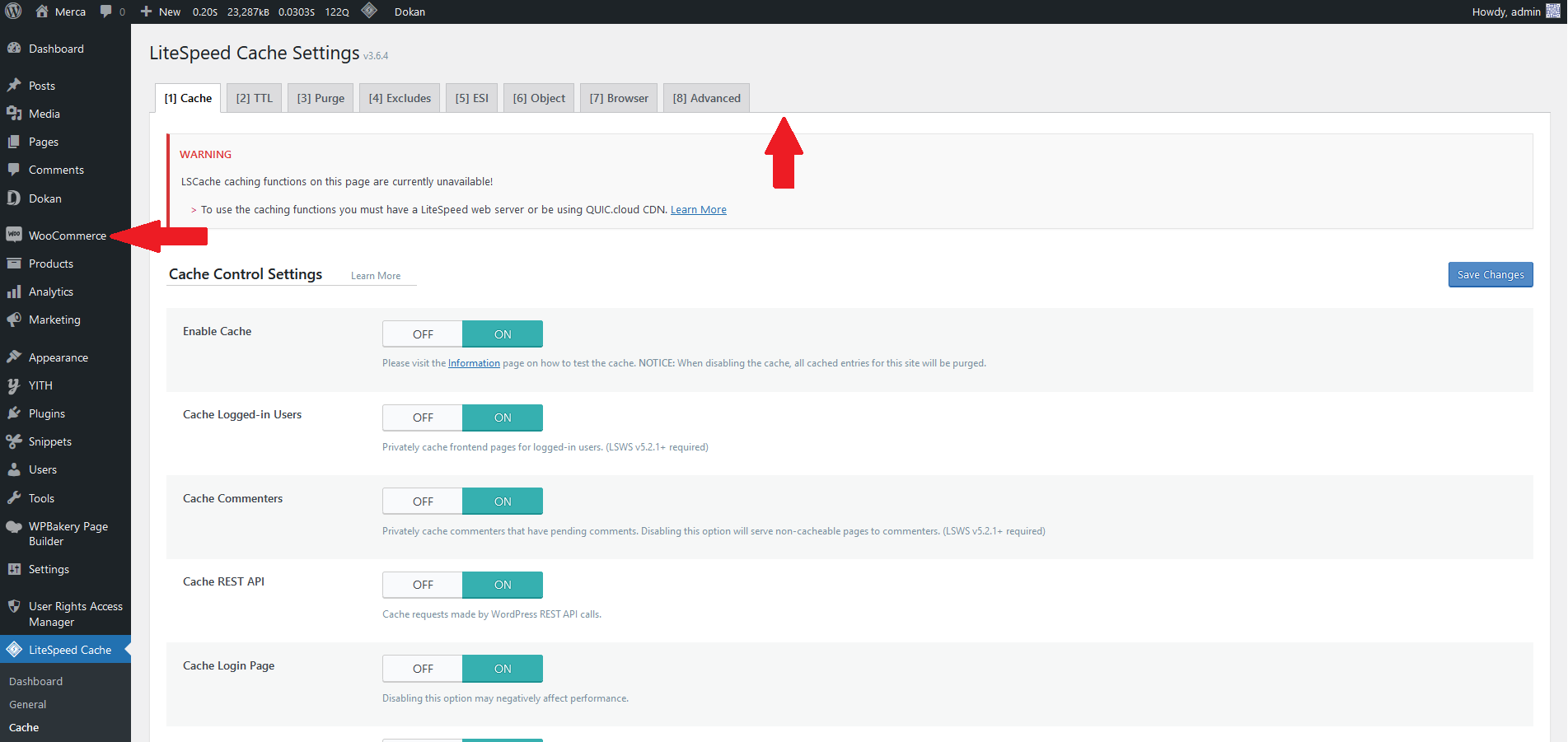Viewport: 1568px width, 742px height.
Task: Click the Products icon in sidebar
Action: (14, 264)
